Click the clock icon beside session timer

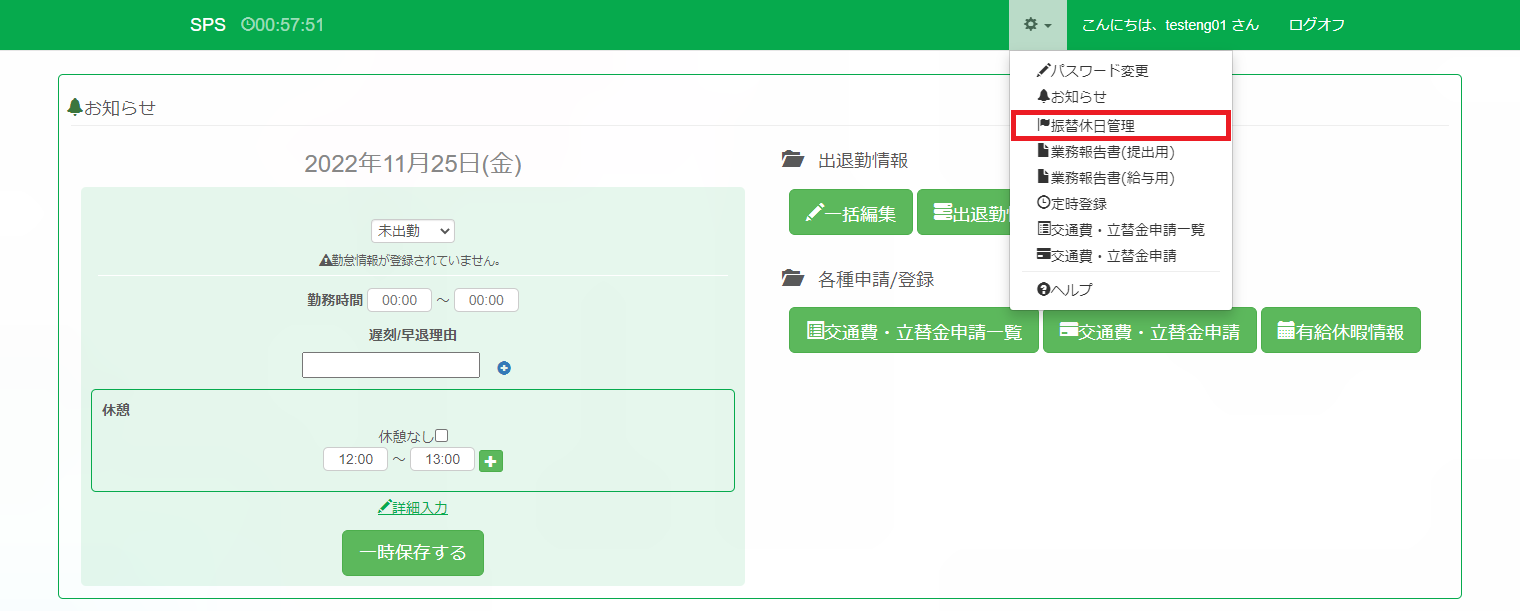[247, 25]
